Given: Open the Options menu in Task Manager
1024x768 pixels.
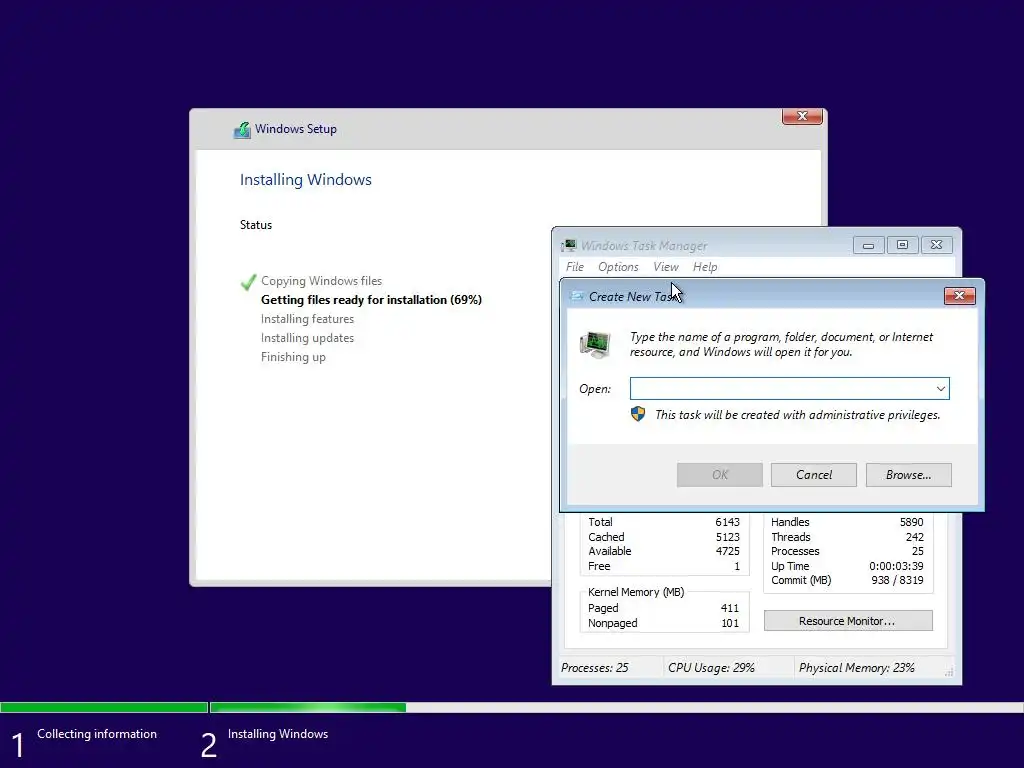Looking at the screenshot, I should [x=618, y=266].
